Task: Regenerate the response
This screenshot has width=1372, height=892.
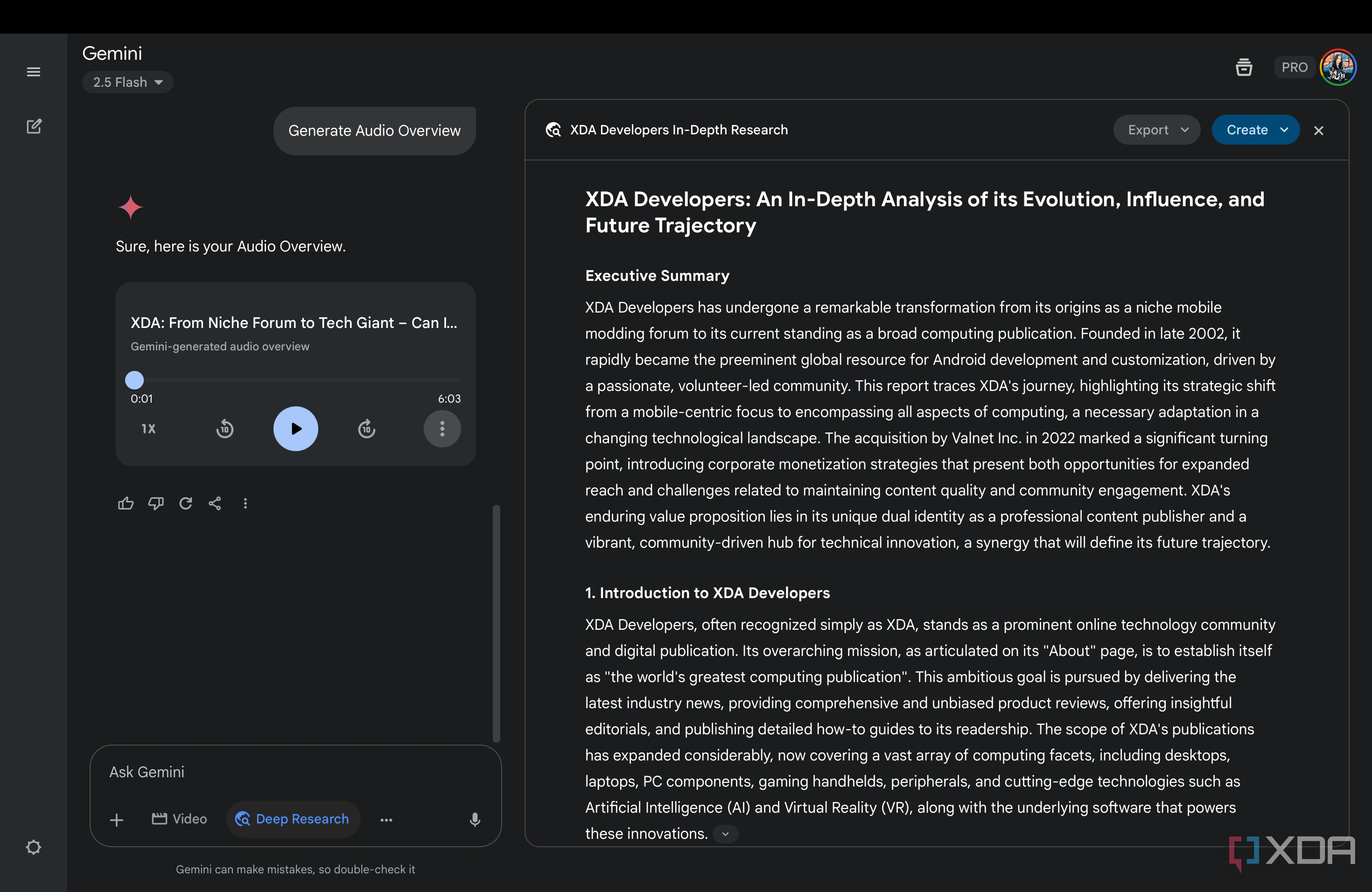Action: [186, 504]
